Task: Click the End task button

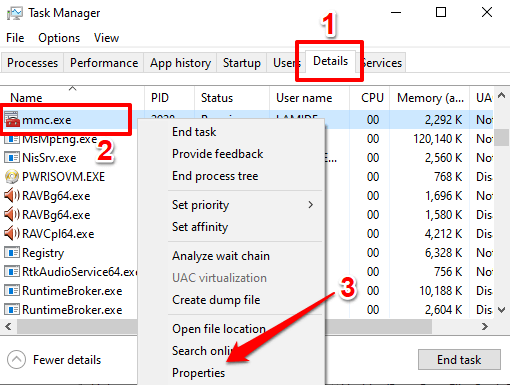Action: click(459, 360)
